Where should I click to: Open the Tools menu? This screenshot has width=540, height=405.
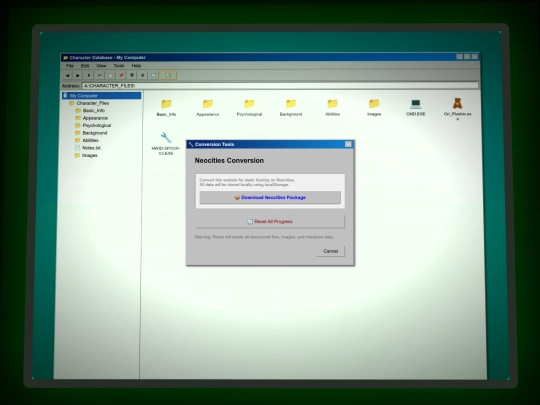119,66
